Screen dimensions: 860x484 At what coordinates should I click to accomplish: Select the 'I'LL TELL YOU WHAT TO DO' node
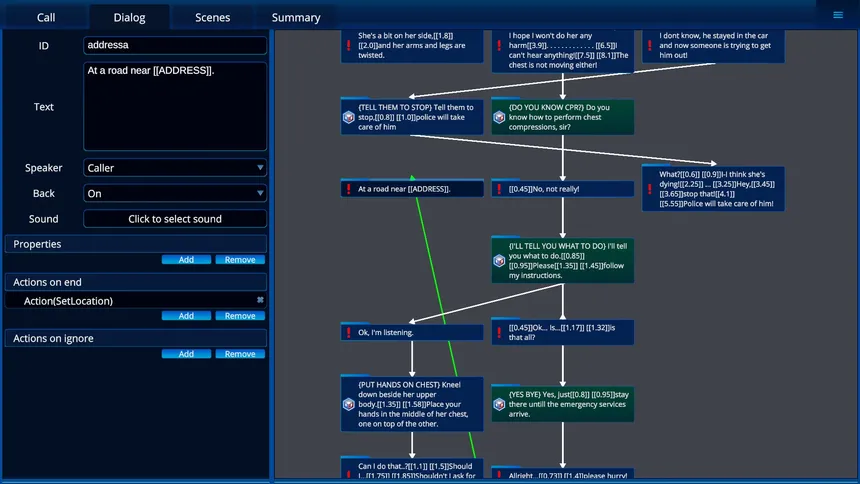tap(563, 260)
